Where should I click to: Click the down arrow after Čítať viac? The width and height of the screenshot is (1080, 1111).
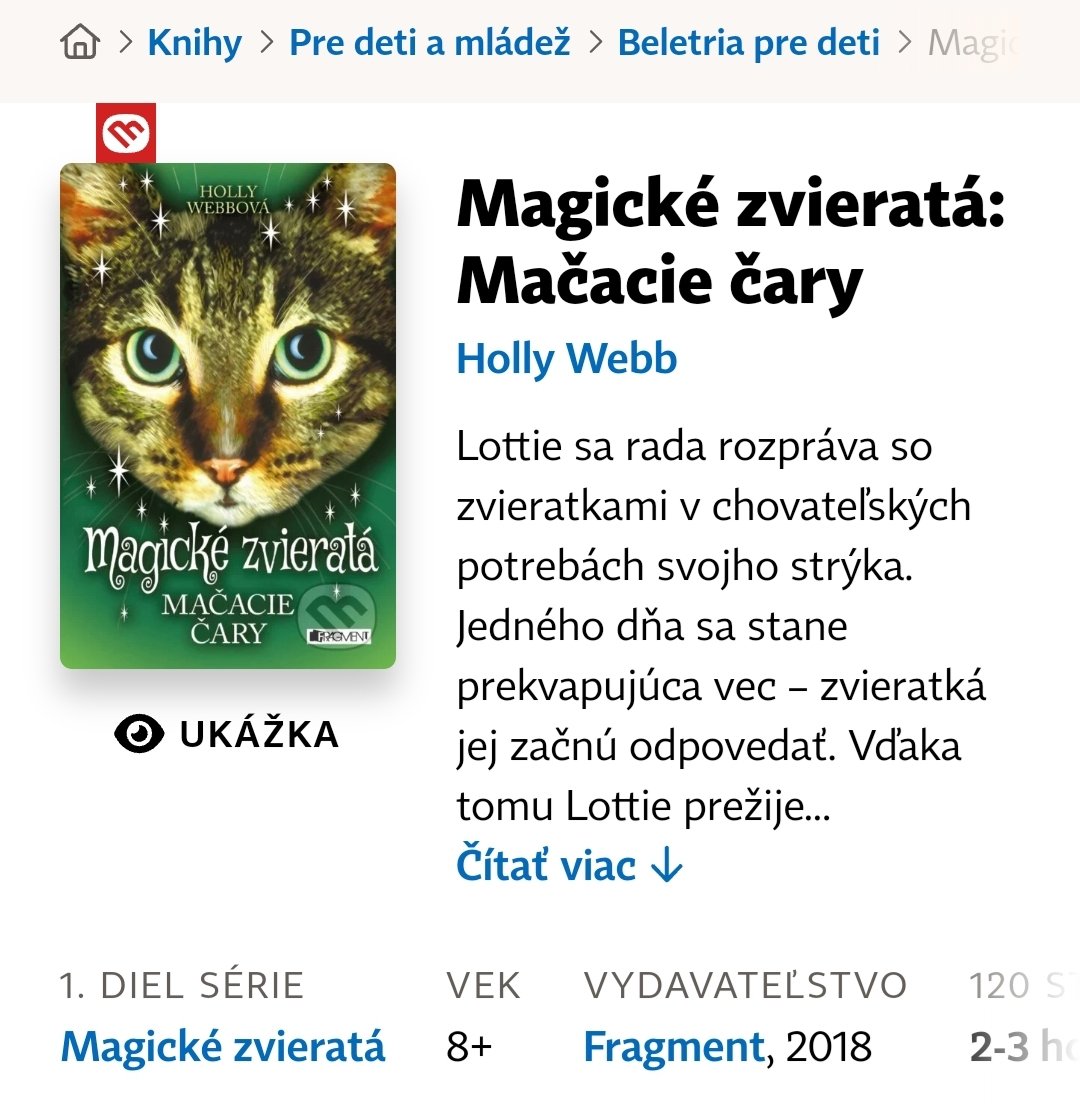tap(666, 864)
